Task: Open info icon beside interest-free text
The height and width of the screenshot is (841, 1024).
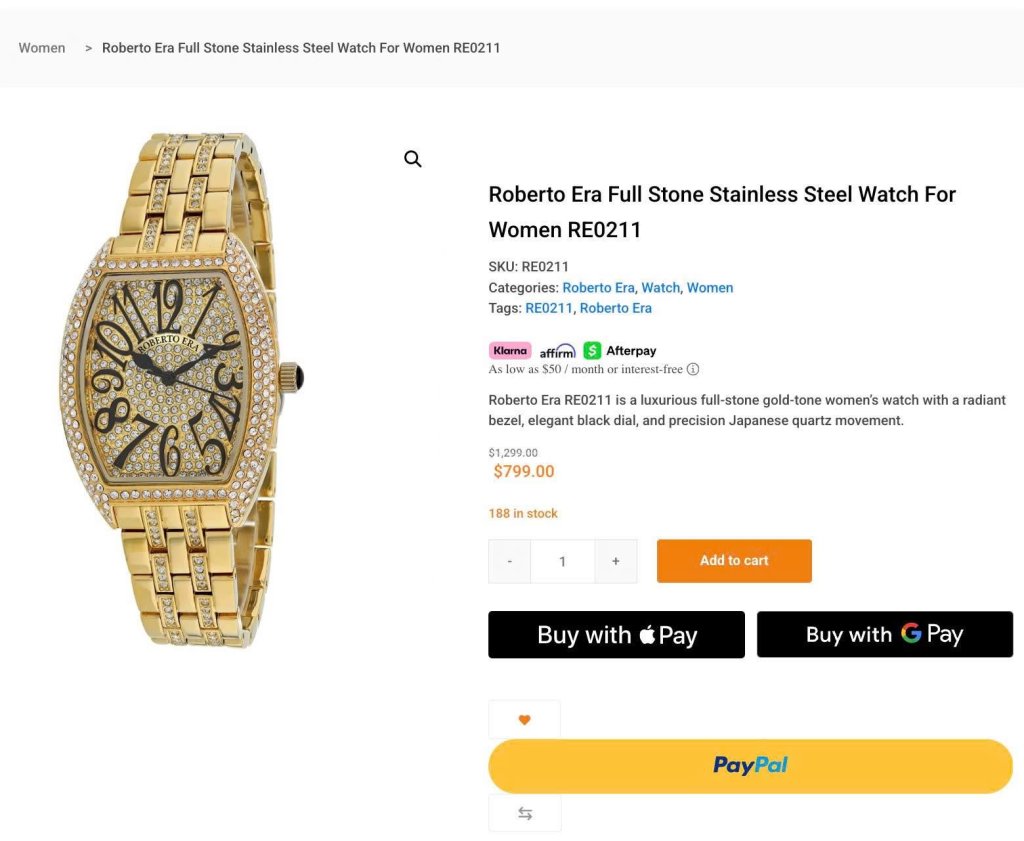Action: coord(694,369)
